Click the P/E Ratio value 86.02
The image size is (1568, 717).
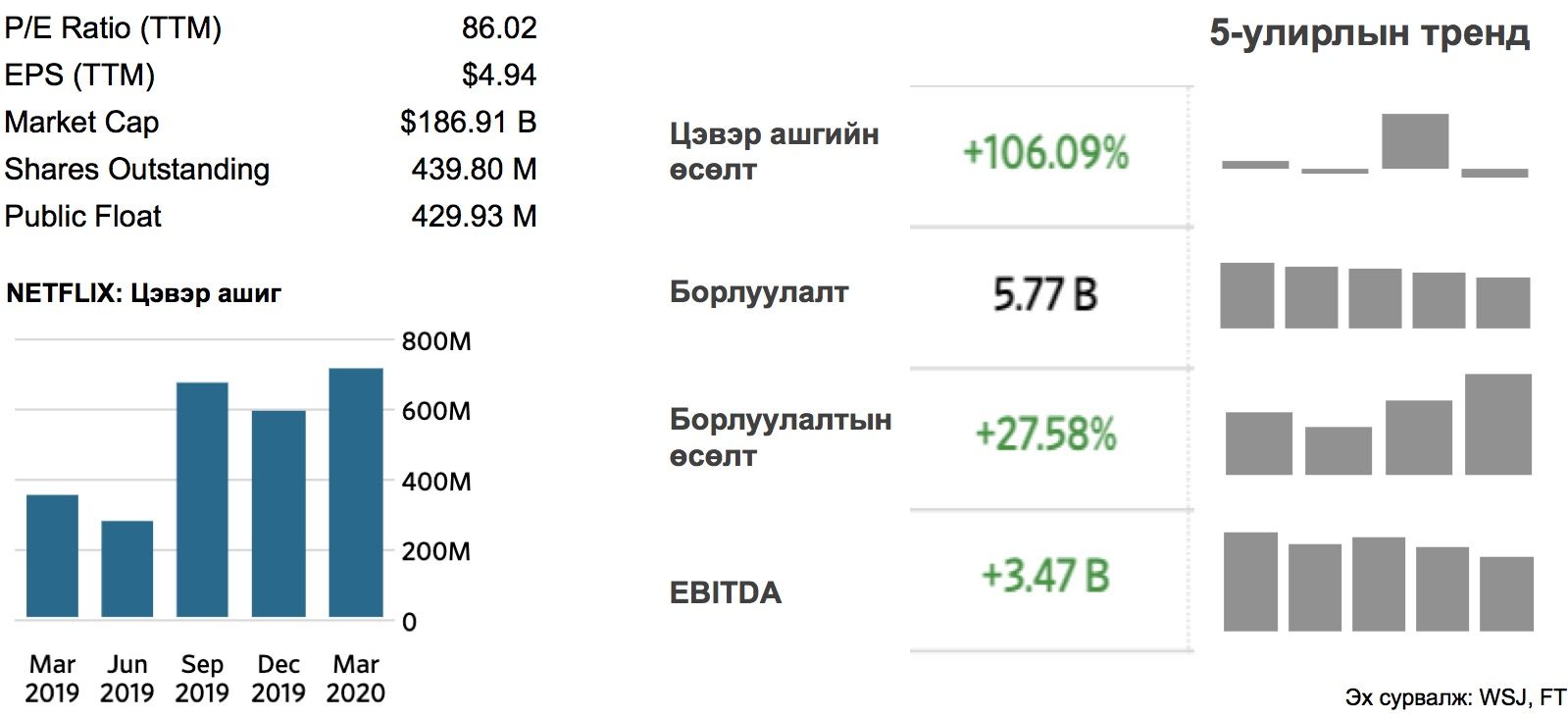pos(499,27)
